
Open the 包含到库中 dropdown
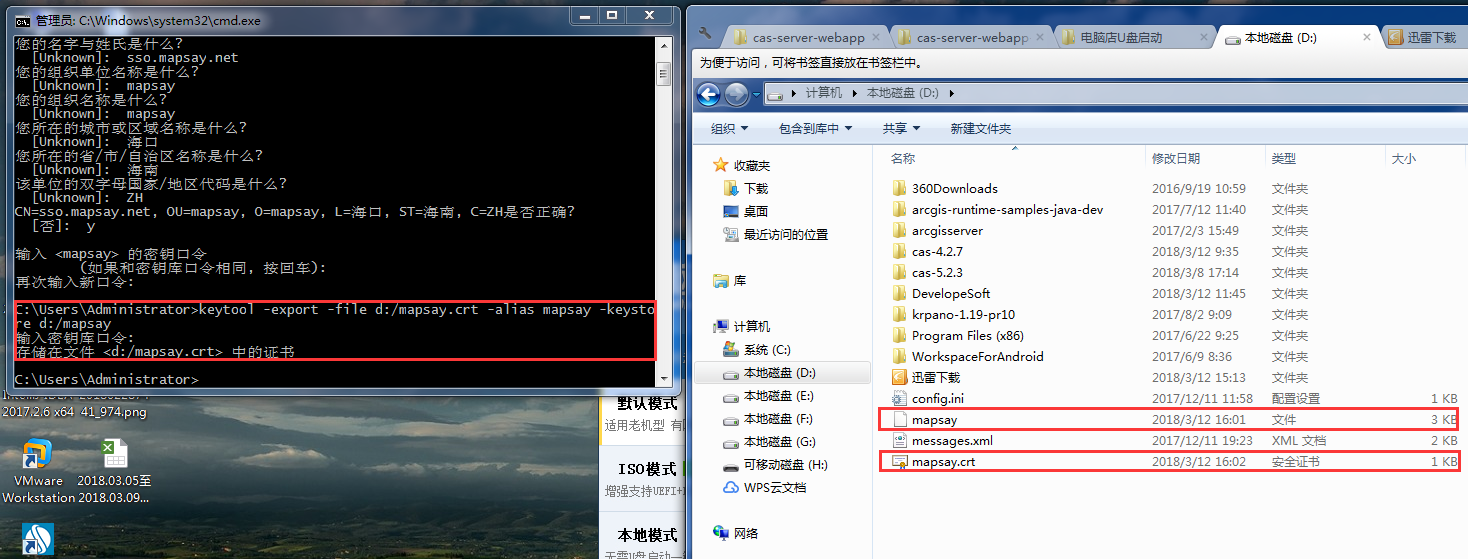(x=815, y=128)
